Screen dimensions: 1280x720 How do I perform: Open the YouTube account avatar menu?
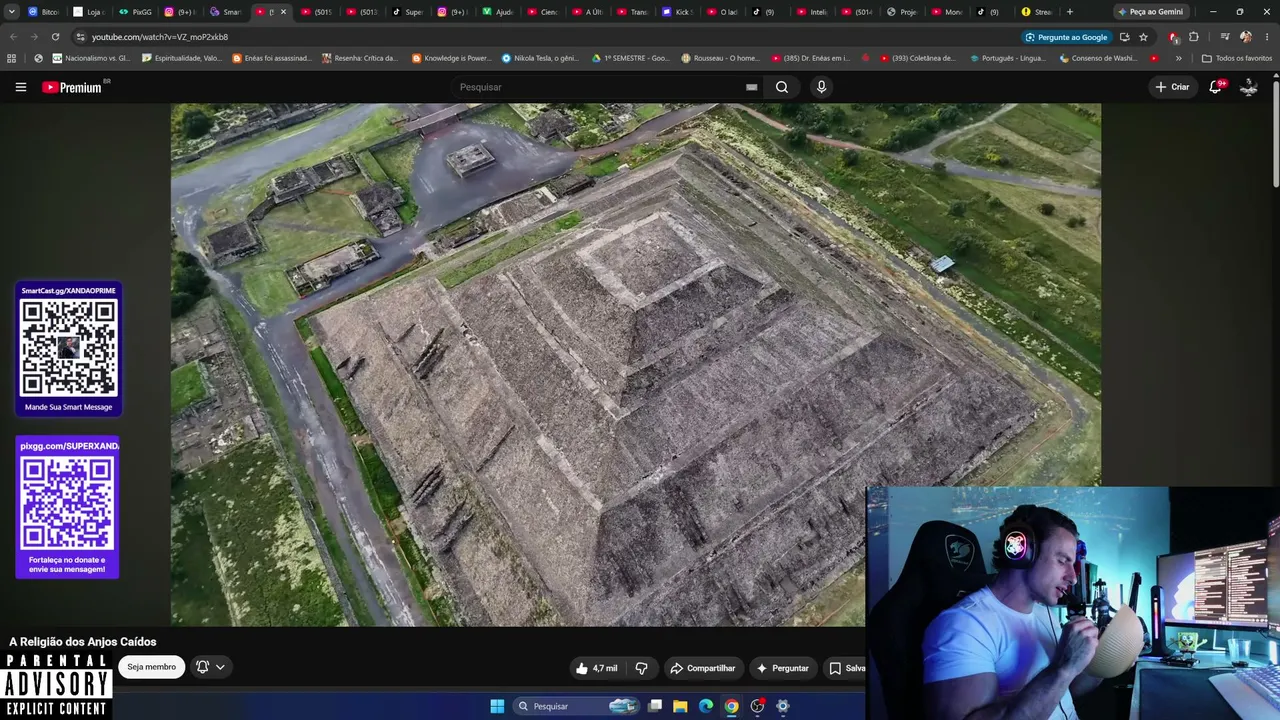[1249, 87]
